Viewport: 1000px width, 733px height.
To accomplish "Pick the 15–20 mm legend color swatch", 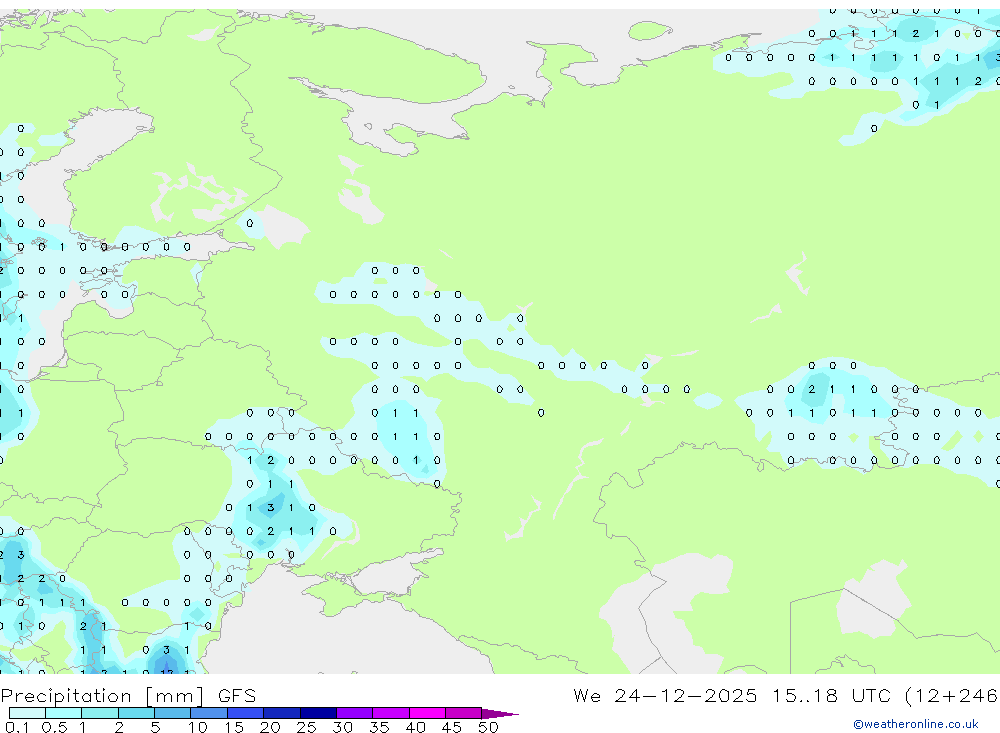I will pyautogui.click(x=246, y=713).
